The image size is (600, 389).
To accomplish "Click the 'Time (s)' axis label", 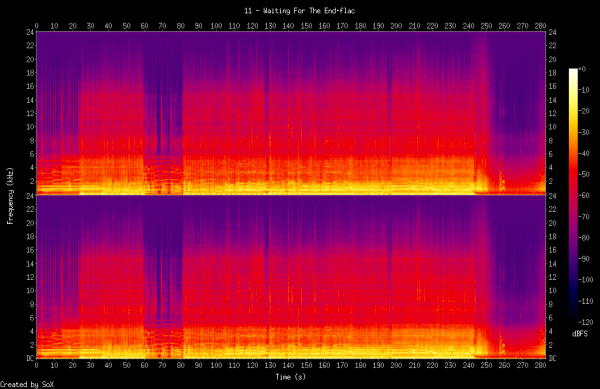I will [x=290, y=377].
